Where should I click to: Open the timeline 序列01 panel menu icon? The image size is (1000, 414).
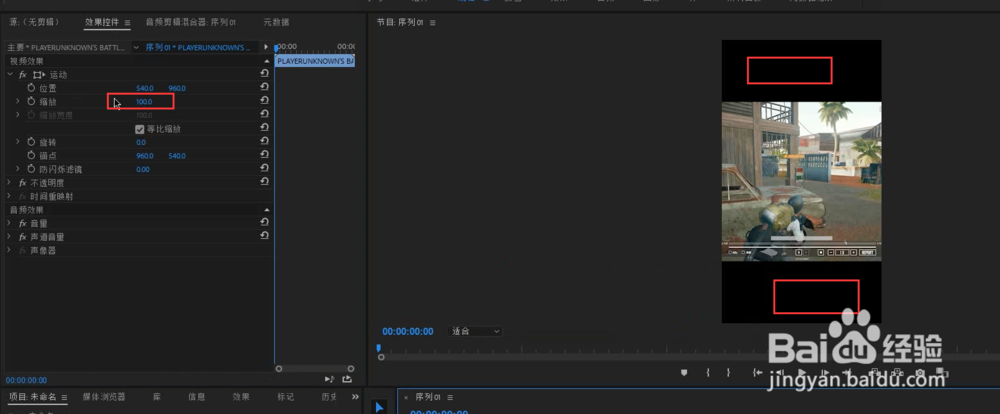tap(450, 397)
